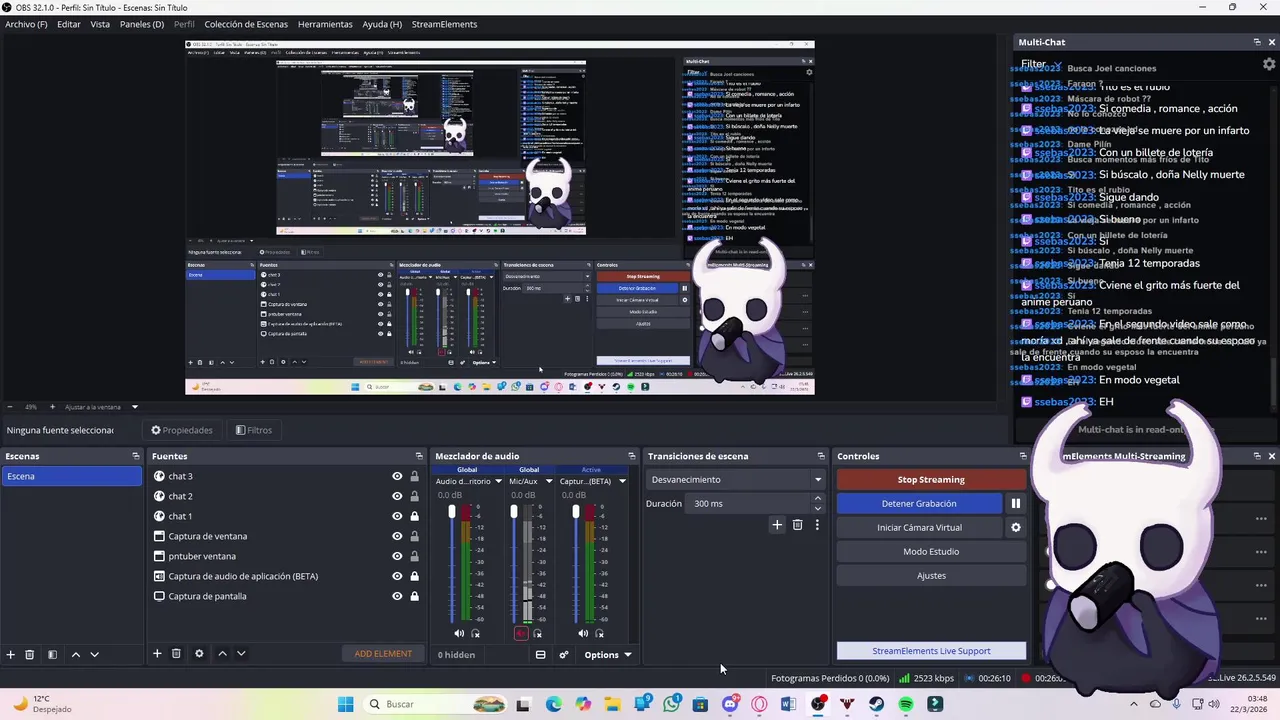
Task: Open transition properties three-dot menu
Action: [x=817, y=525]
